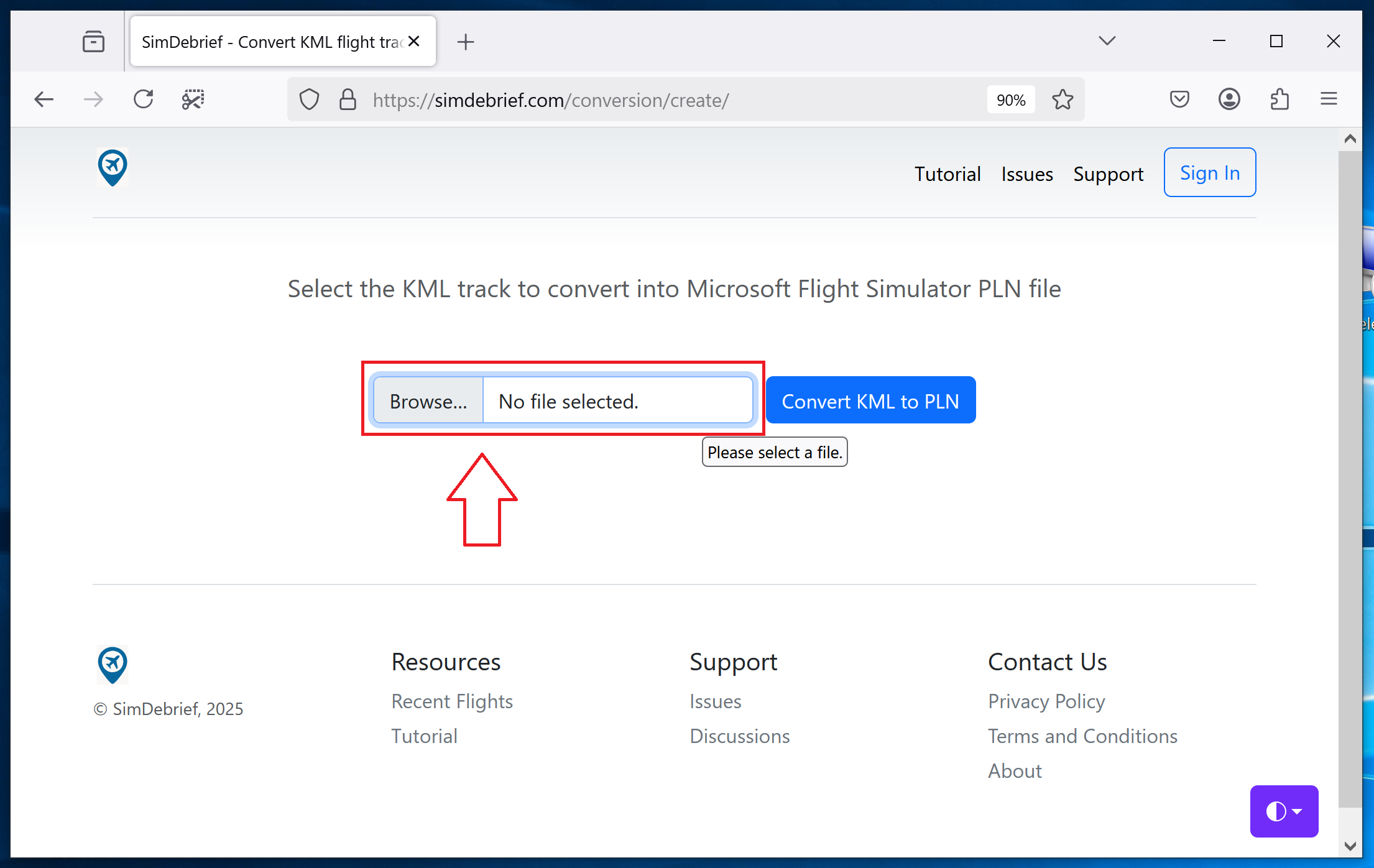Click the SimDebrief logo in the footer
The height and width of the screenshot is (868, 1374).
(113, 665)
